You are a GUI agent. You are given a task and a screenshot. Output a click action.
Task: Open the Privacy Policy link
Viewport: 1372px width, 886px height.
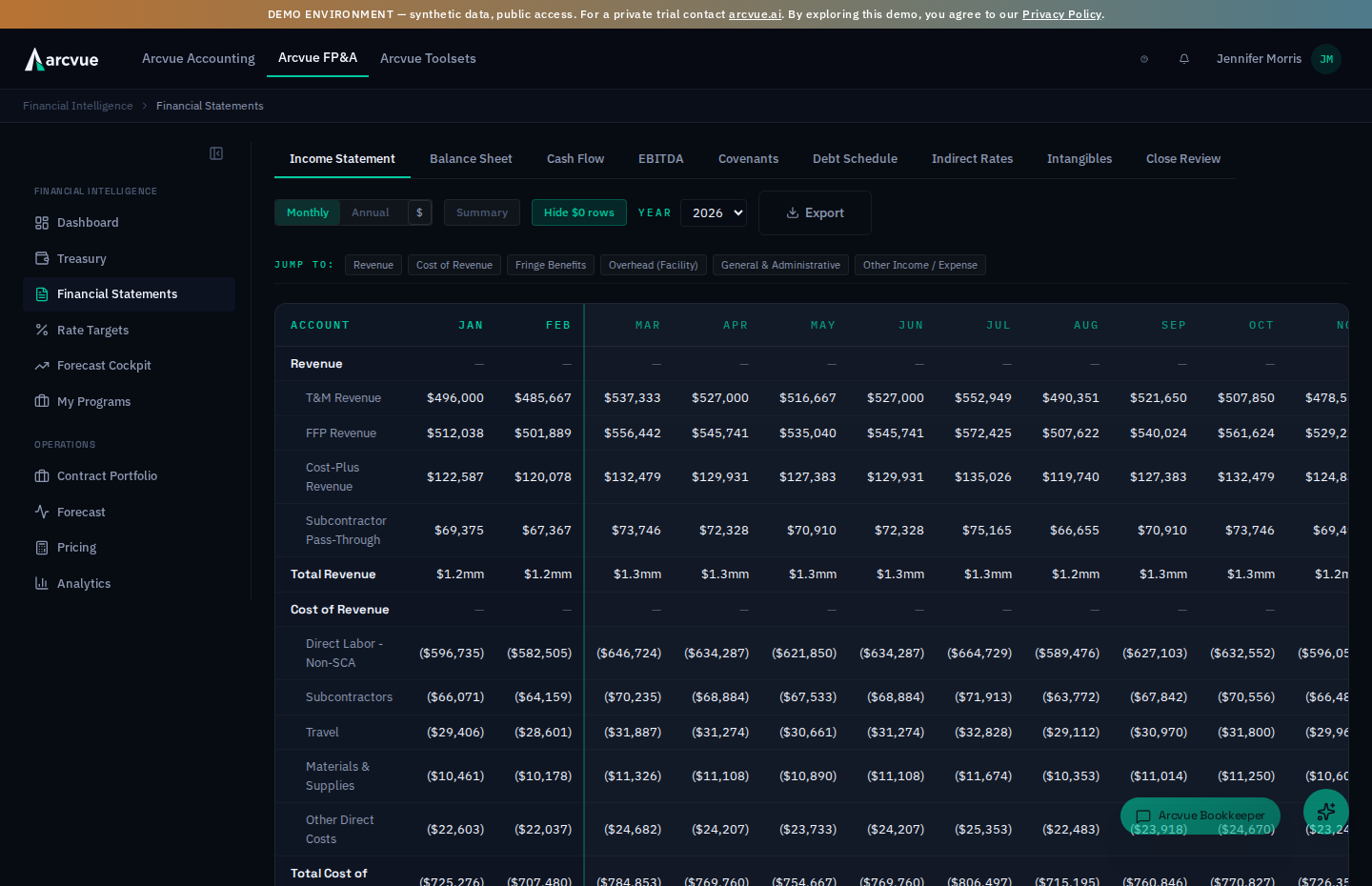pos(1061,14)
